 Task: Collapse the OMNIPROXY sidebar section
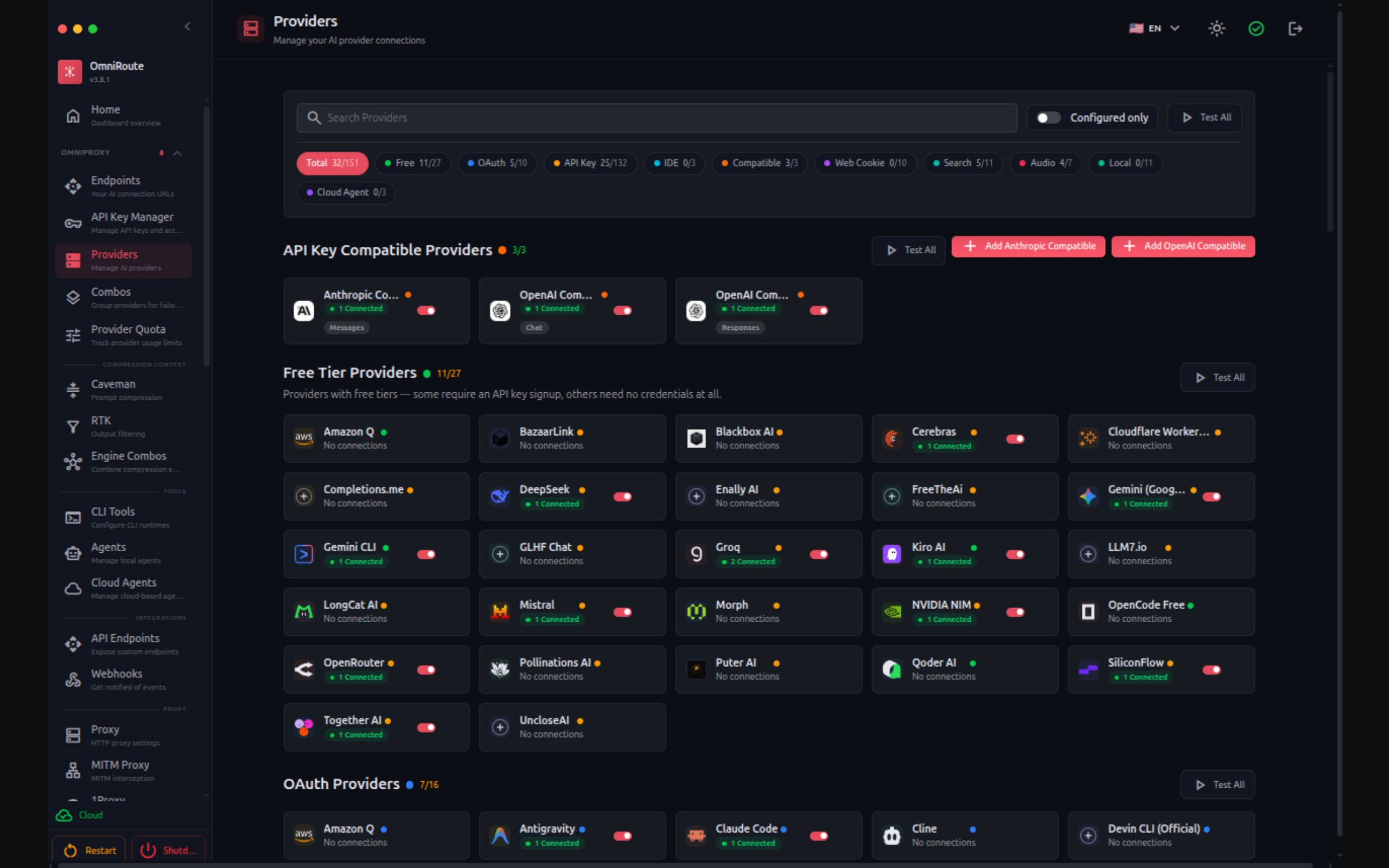click(x=177, y=154)
